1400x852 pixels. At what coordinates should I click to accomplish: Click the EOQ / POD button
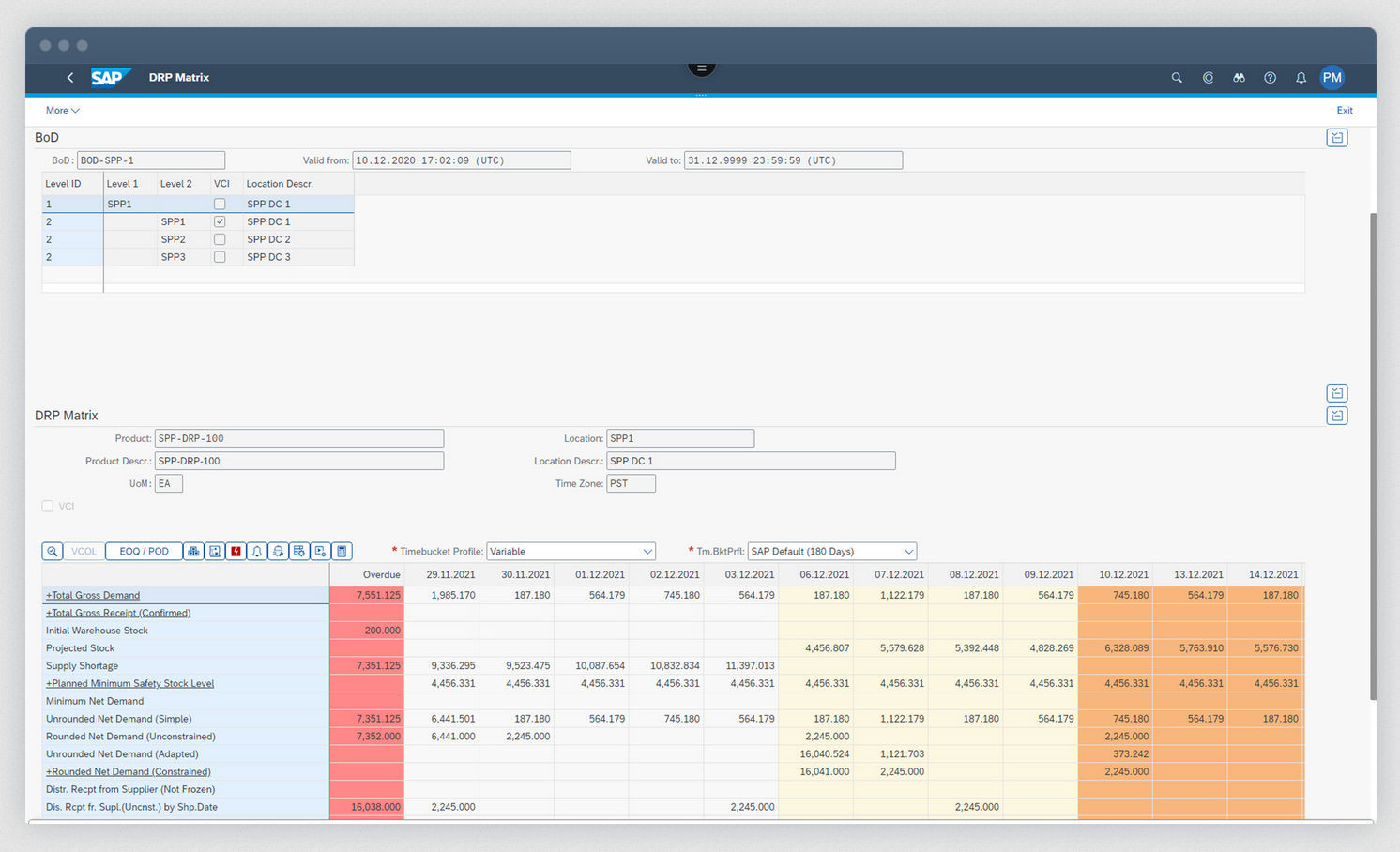pos(144,552)
